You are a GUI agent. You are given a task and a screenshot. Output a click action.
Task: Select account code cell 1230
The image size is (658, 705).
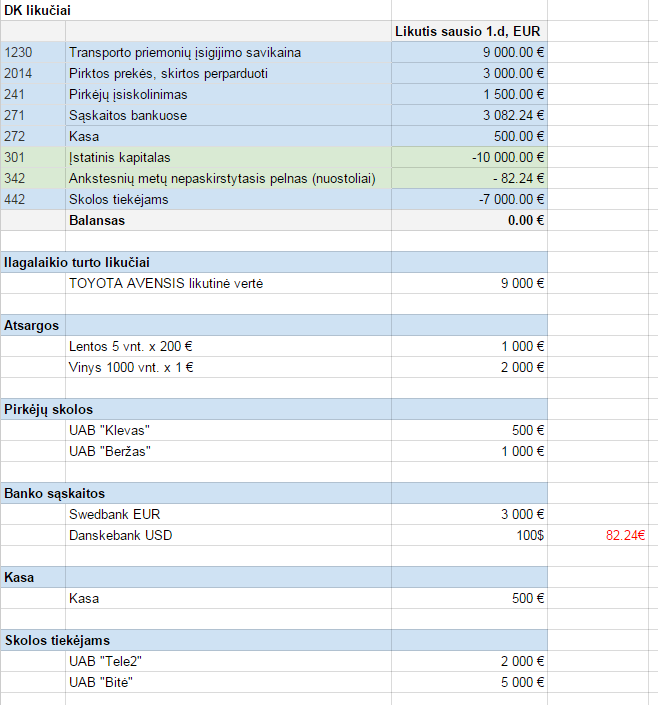point(33,52)
